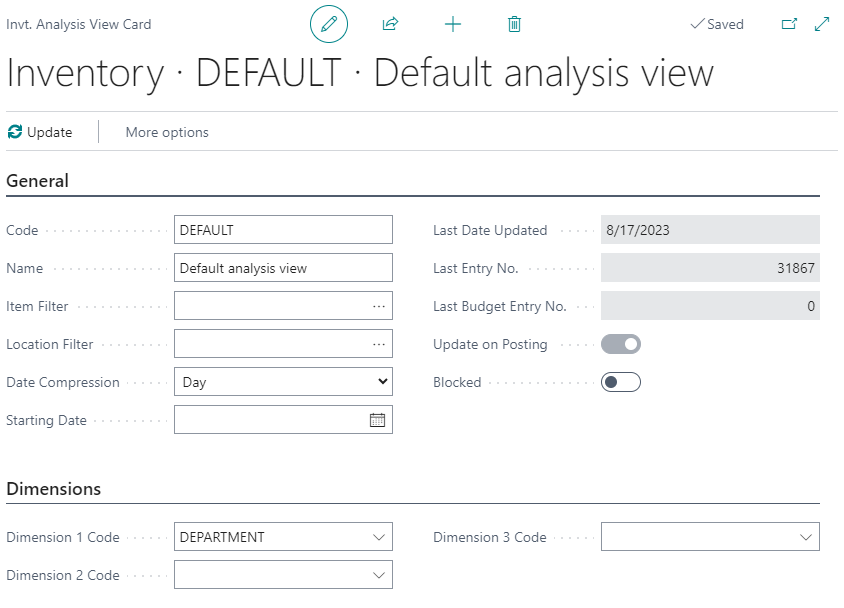Open the Date Compression dropdown
Viewport: 844px width, 608px height.
283,382
